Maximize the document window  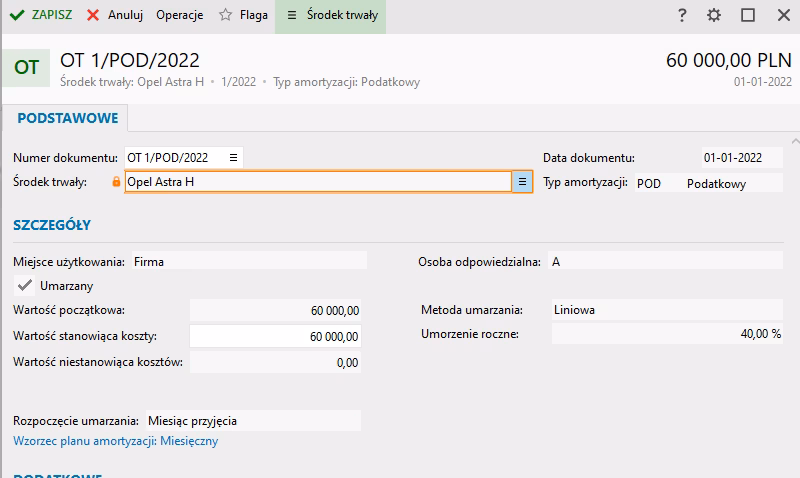(x=747, y=15)
